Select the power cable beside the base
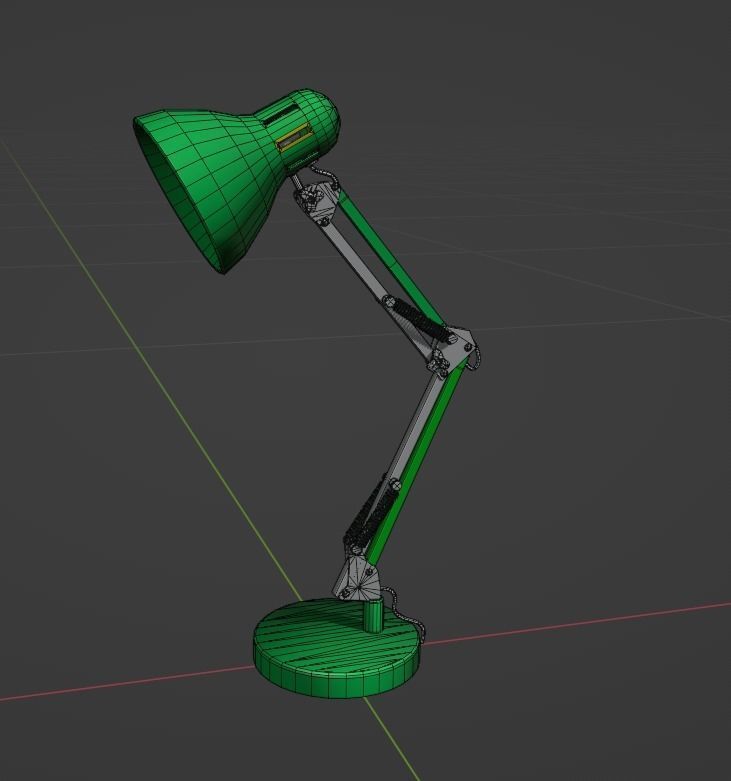The image size is (731, 781). point(404,614)
